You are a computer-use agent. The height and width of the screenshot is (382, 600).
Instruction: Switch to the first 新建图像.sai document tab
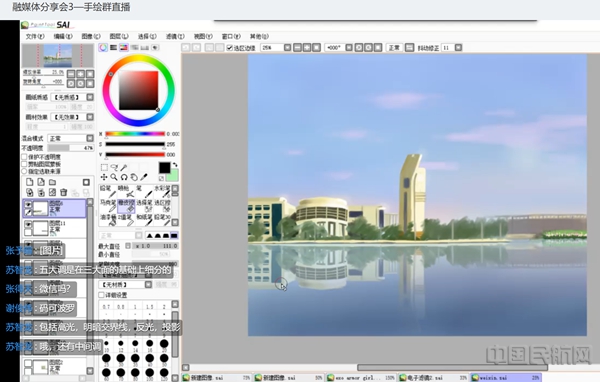click(x=216, y=378)
